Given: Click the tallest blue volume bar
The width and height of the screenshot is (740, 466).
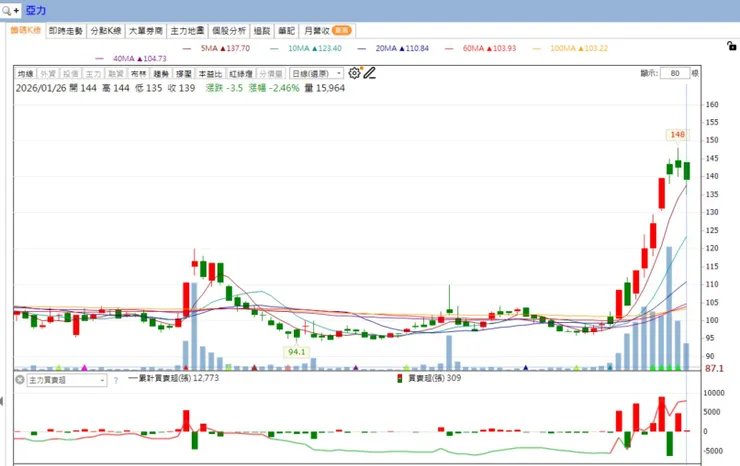Looking at the screenshot, I should pos(669,308).
